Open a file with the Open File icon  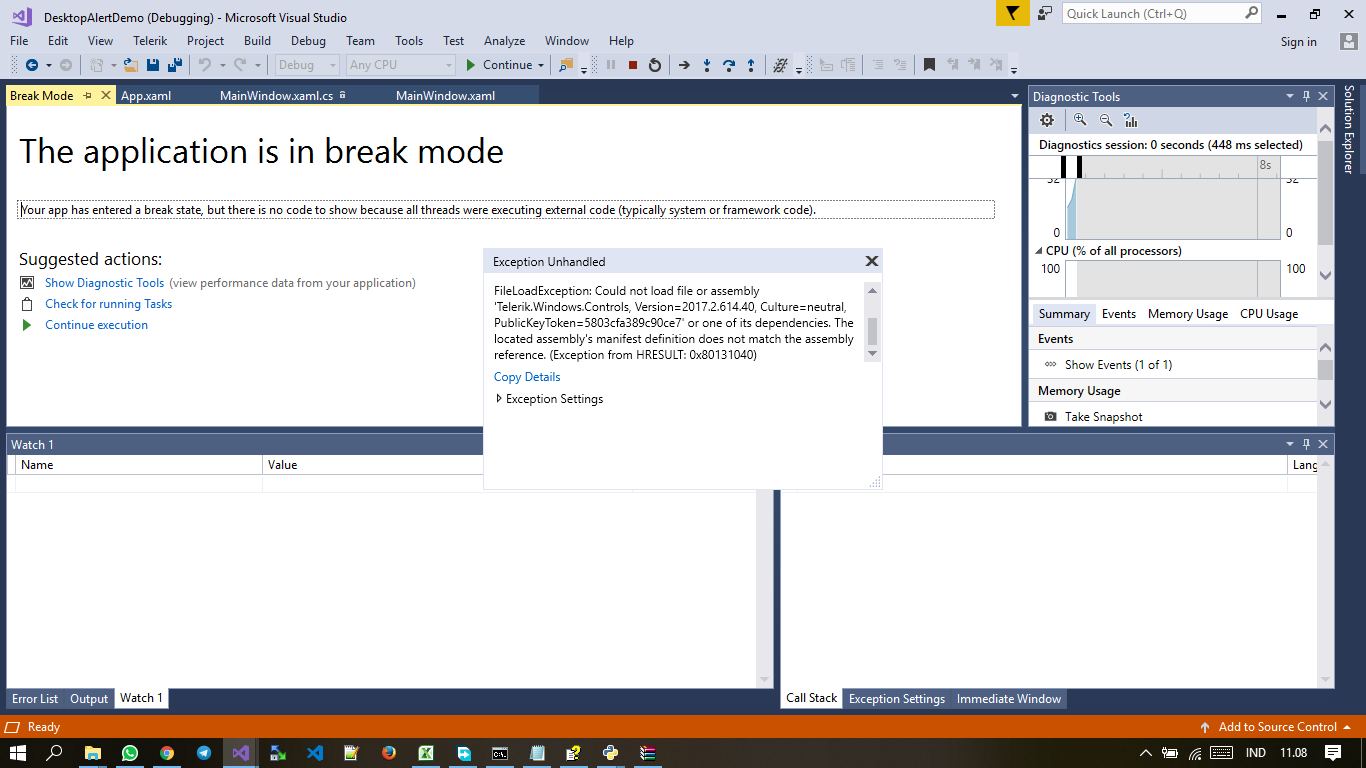coord(131,65)
